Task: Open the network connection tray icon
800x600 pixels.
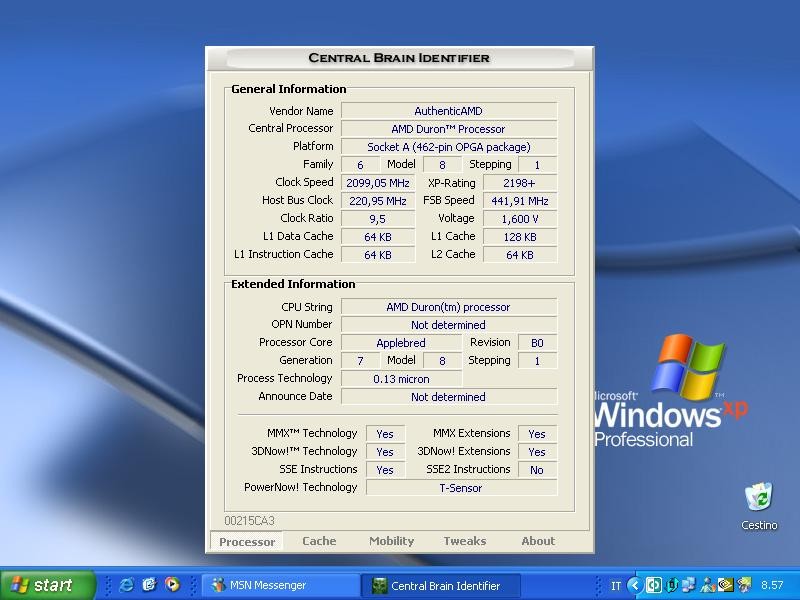Action: (x=688, y=585)
